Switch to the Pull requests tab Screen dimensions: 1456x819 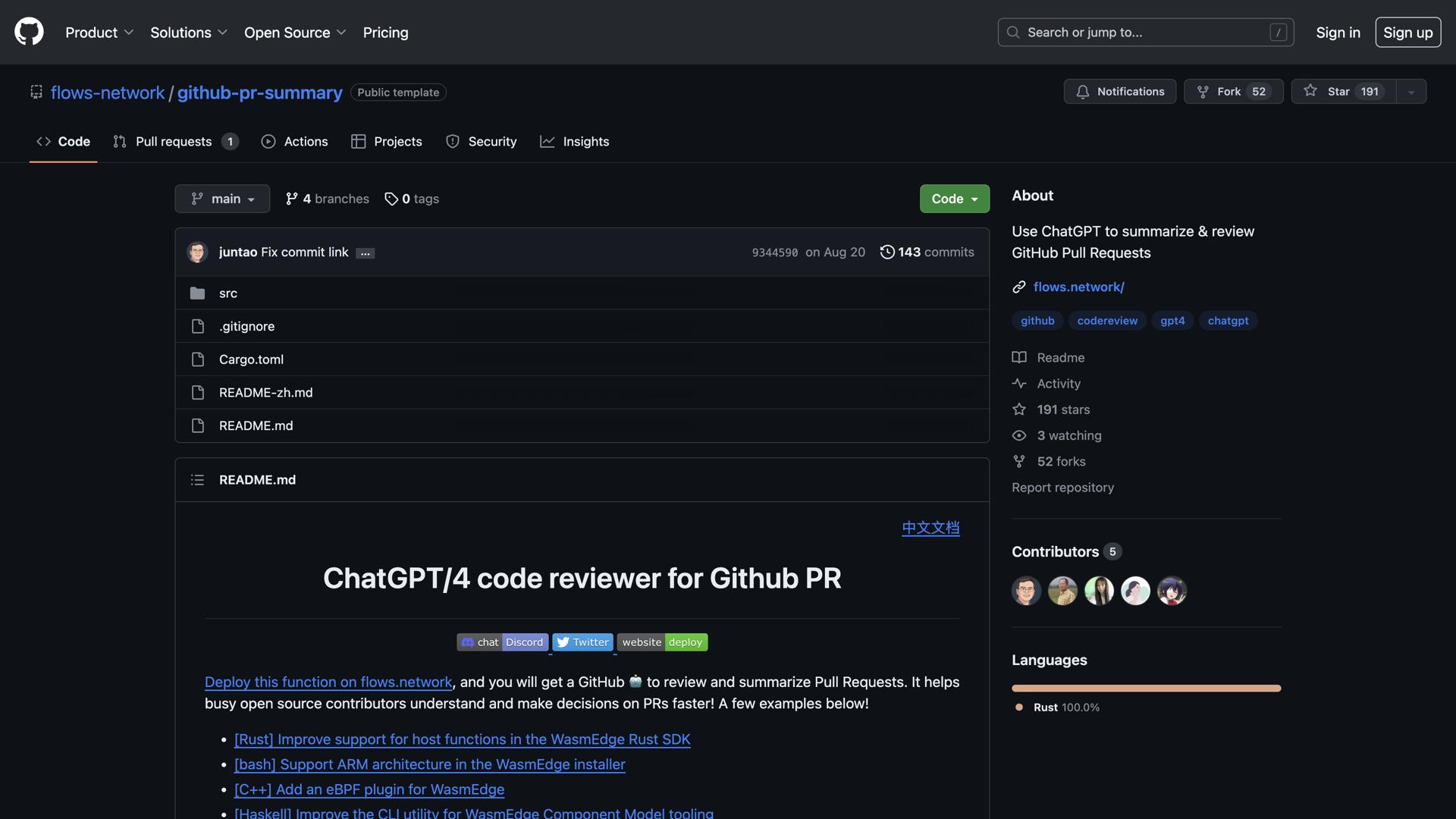tap(173, 142)
